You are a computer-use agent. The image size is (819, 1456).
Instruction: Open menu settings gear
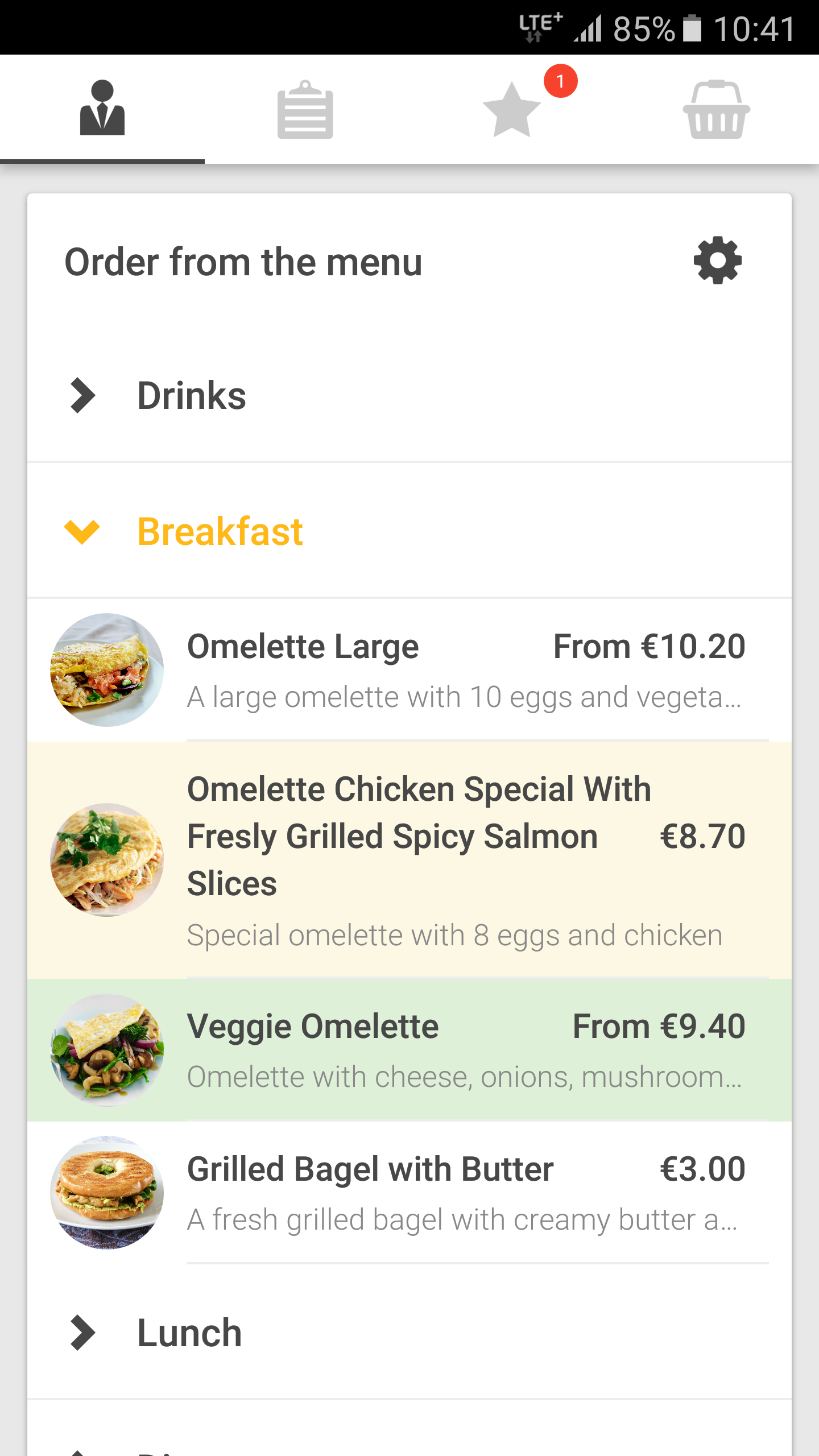[717, 260]
